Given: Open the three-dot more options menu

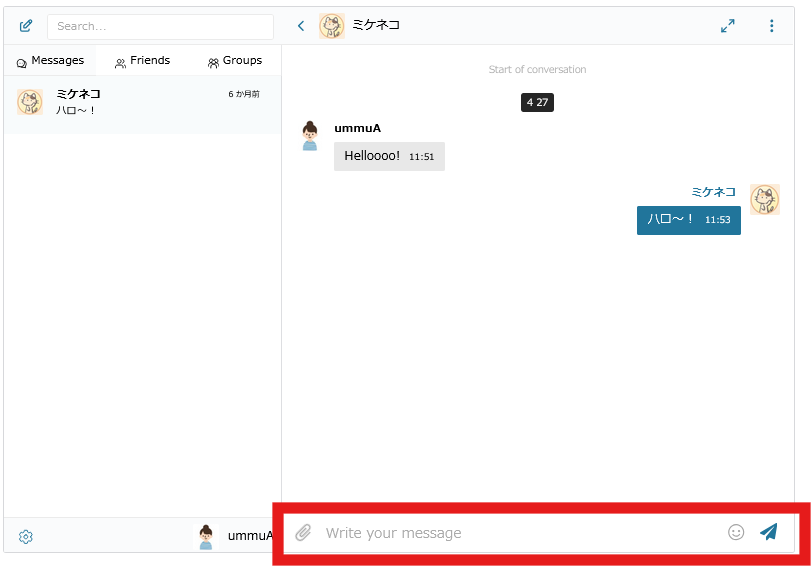Looking at the screenshot, I should coord(771,26).
